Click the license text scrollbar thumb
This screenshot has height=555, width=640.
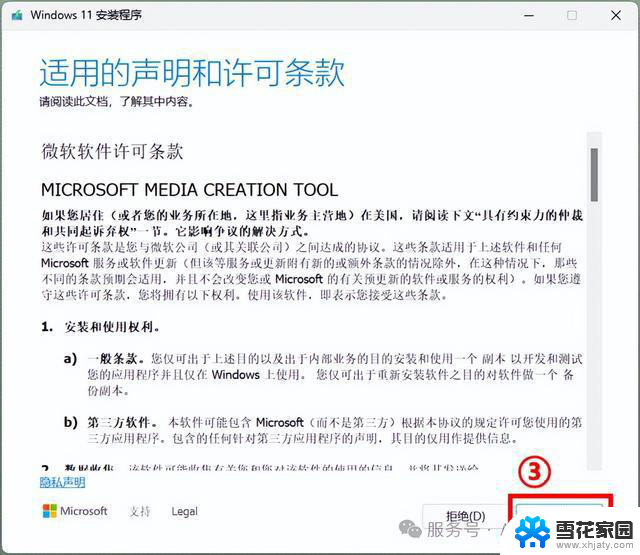pos(594,175)
